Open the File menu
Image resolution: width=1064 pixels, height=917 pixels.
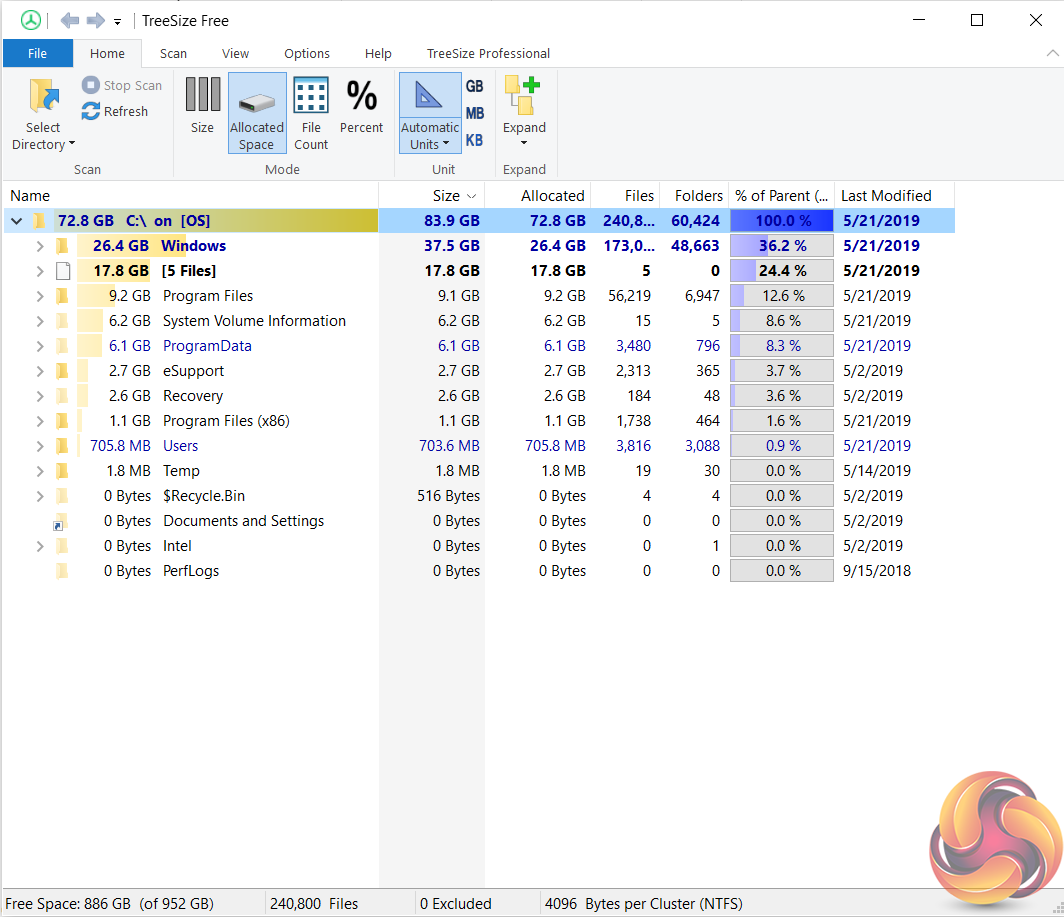point(37,54)
